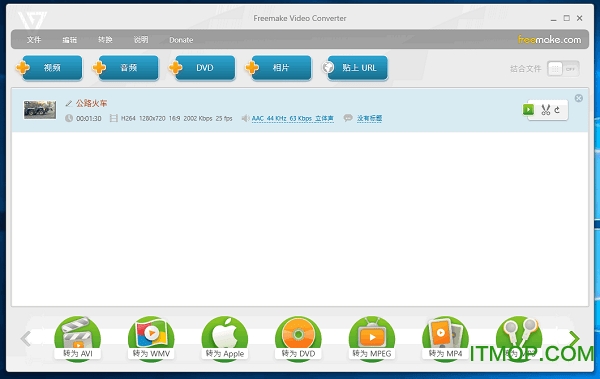Play the clip with the green preview button
Image resolution: width=600 pixels, height=379 pixels.
tap(528, 110)
